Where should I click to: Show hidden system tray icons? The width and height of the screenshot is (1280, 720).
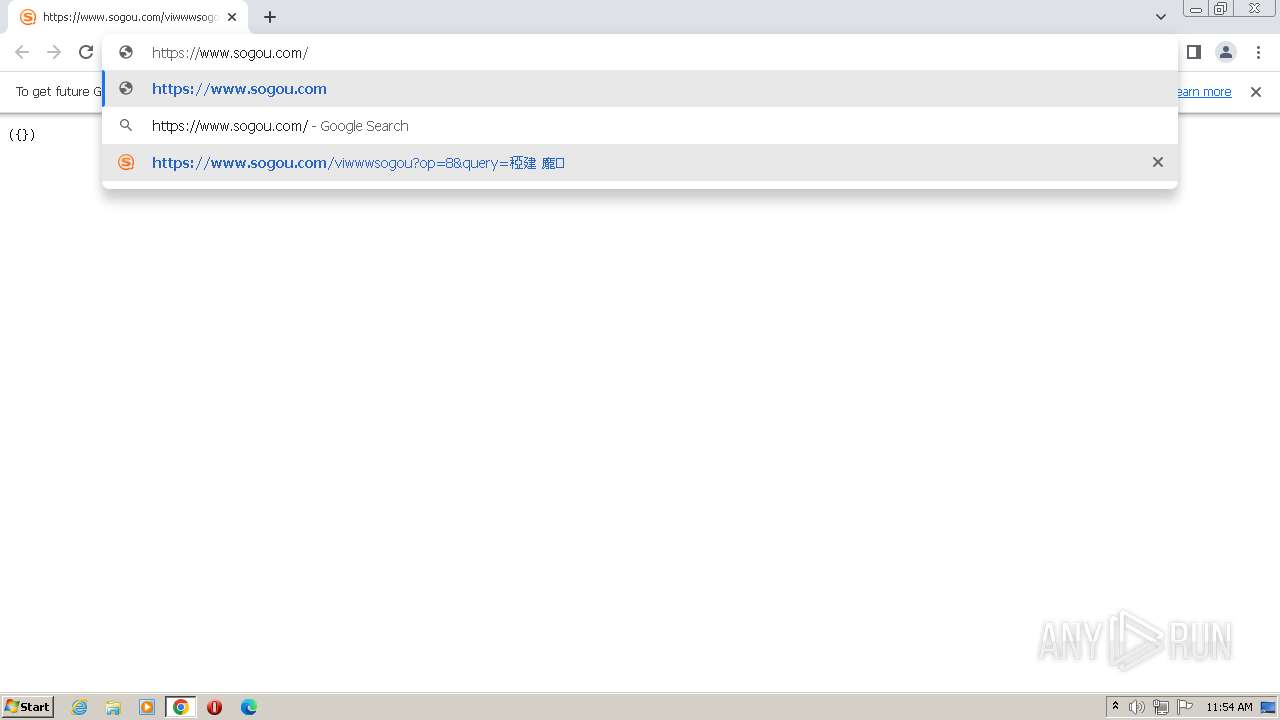[1115, 707]
